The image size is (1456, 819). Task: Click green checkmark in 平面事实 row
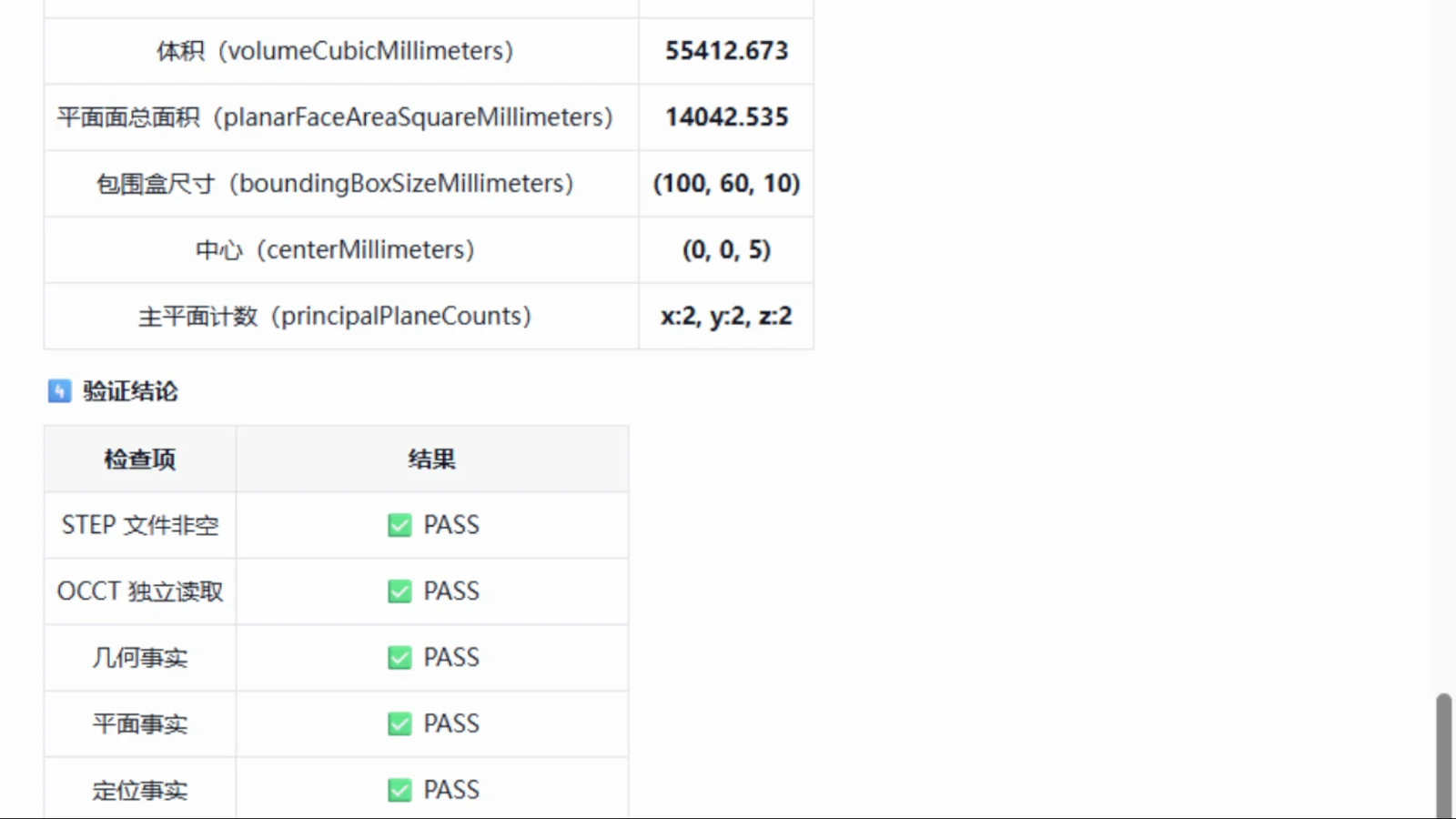pos(399,724)
